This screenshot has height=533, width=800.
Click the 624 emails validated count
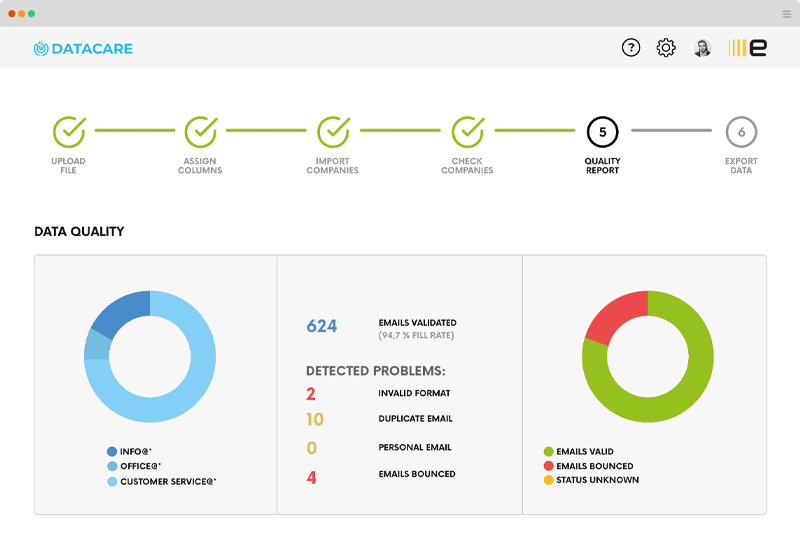tap(321, 326)
